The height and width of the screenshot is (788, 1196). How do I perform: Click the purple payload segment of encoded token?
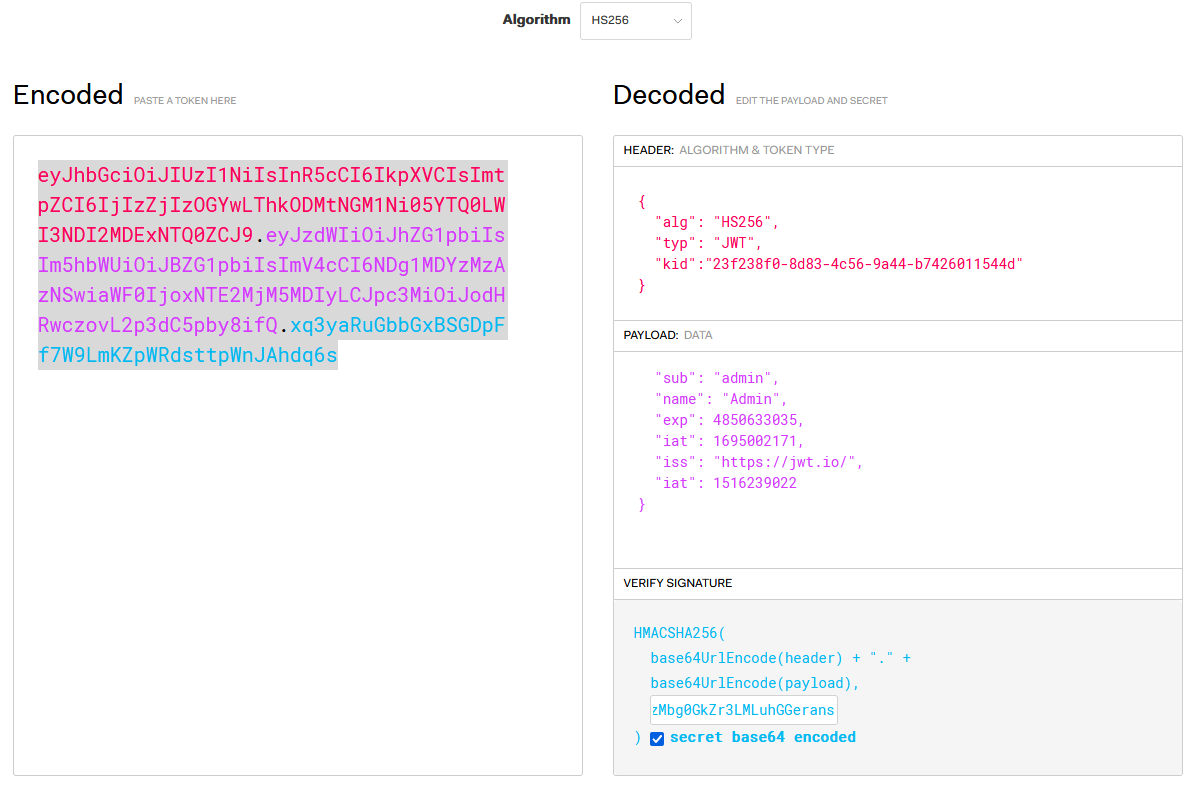(x=271, y=296)
